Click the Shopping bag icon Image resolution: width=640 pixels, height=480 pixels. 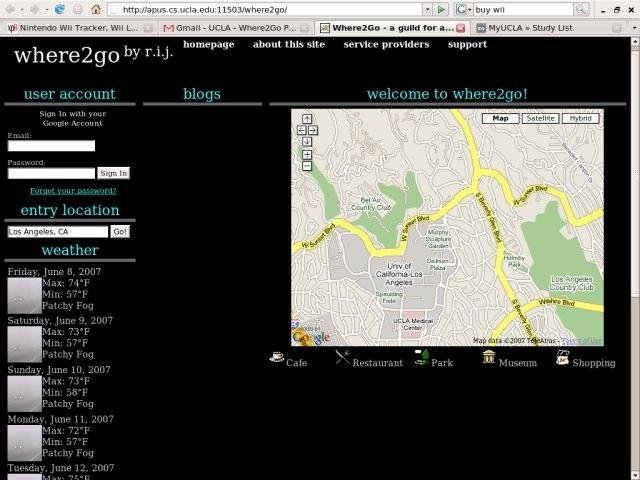(562, 358)
